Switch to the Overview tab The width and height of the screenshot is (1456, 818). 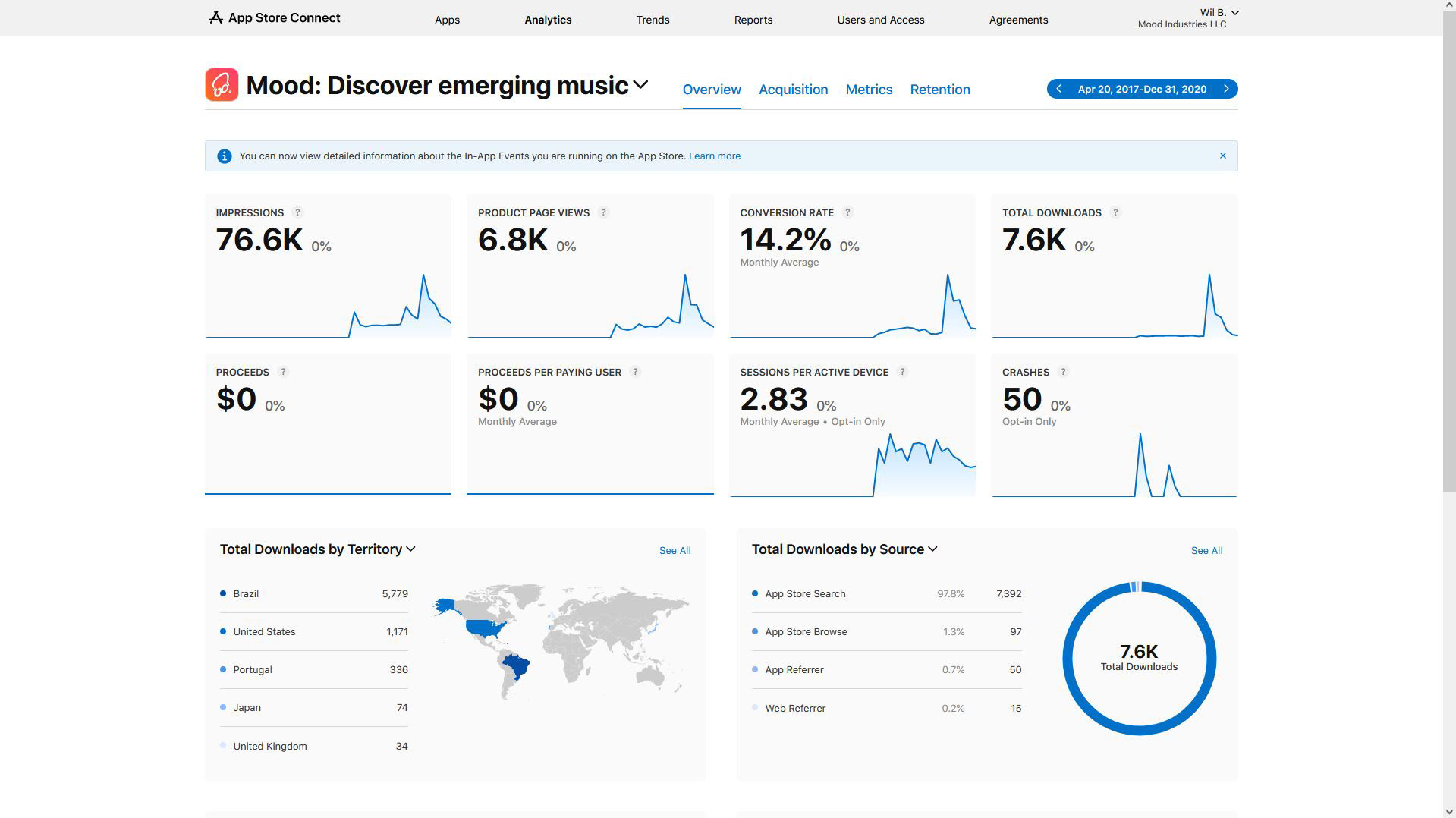(712, 90)
